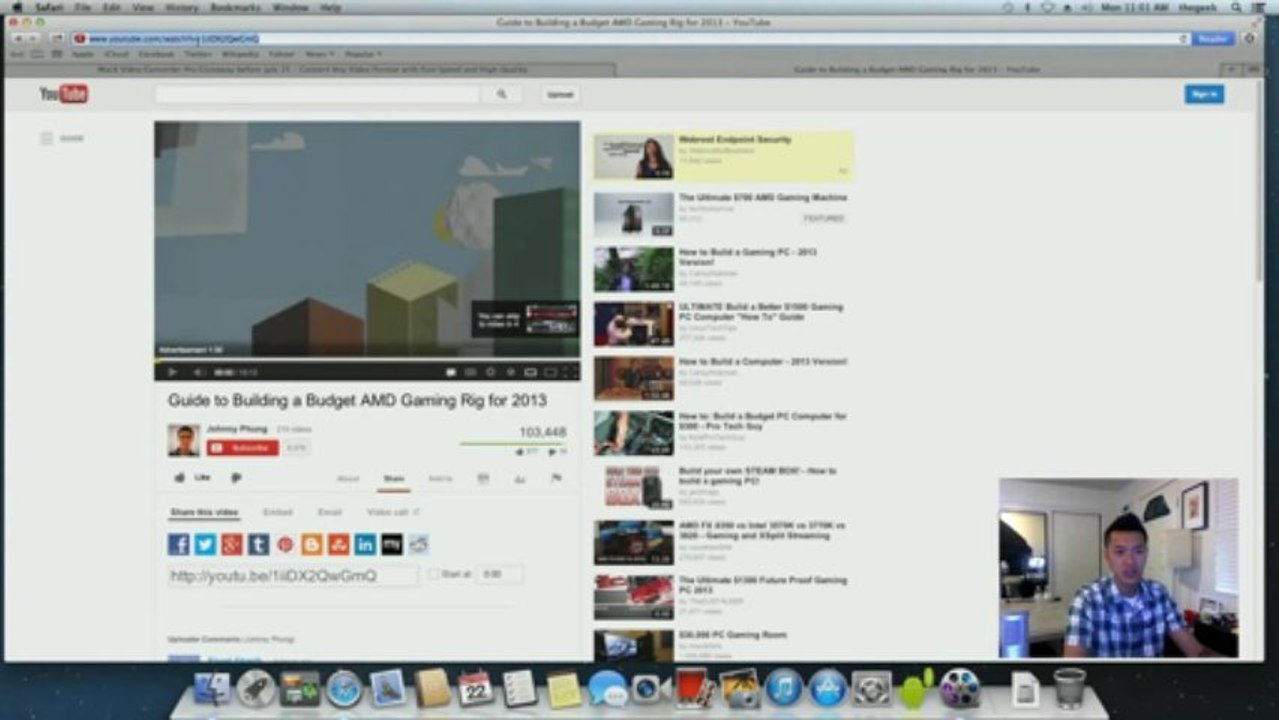Open the Window menu in the menu bar

coord(290,7)
